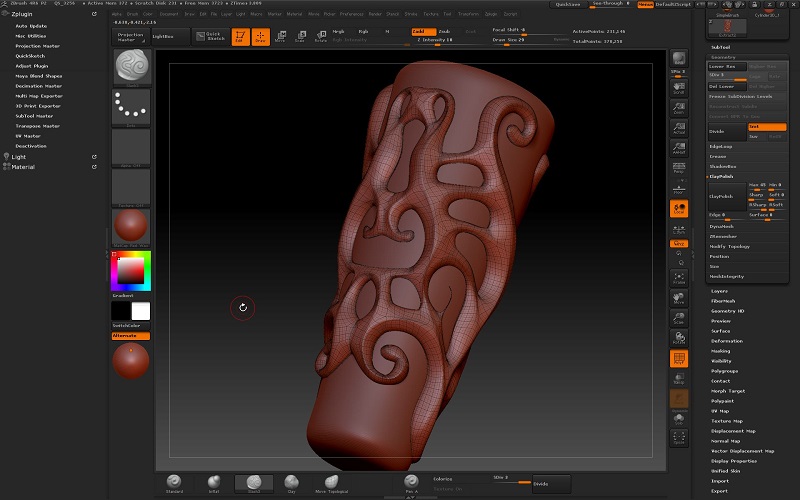Screen dimensions: 800x500
Task: Click the large Divide button in the Geometry panel
Action: (727, 132)
